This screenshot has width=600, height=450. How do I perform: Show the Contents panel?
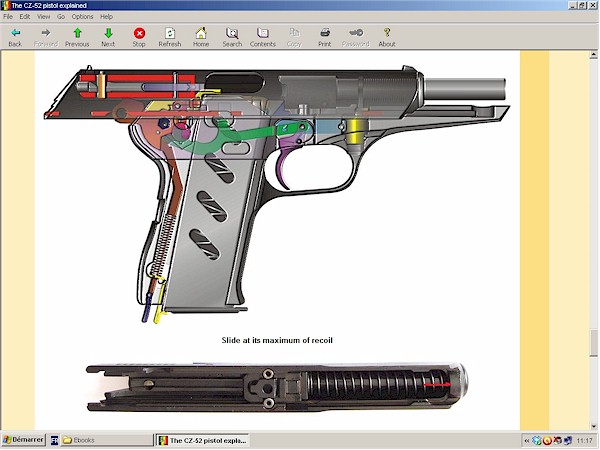point(263,37)
